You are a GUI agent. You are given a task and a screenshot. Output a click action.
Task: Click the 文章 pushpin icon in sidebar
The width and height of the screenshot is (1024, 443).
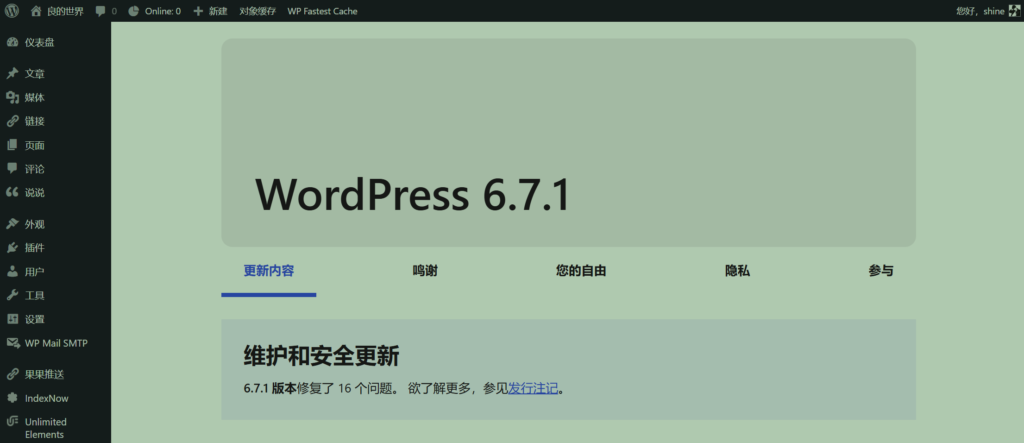12,74
